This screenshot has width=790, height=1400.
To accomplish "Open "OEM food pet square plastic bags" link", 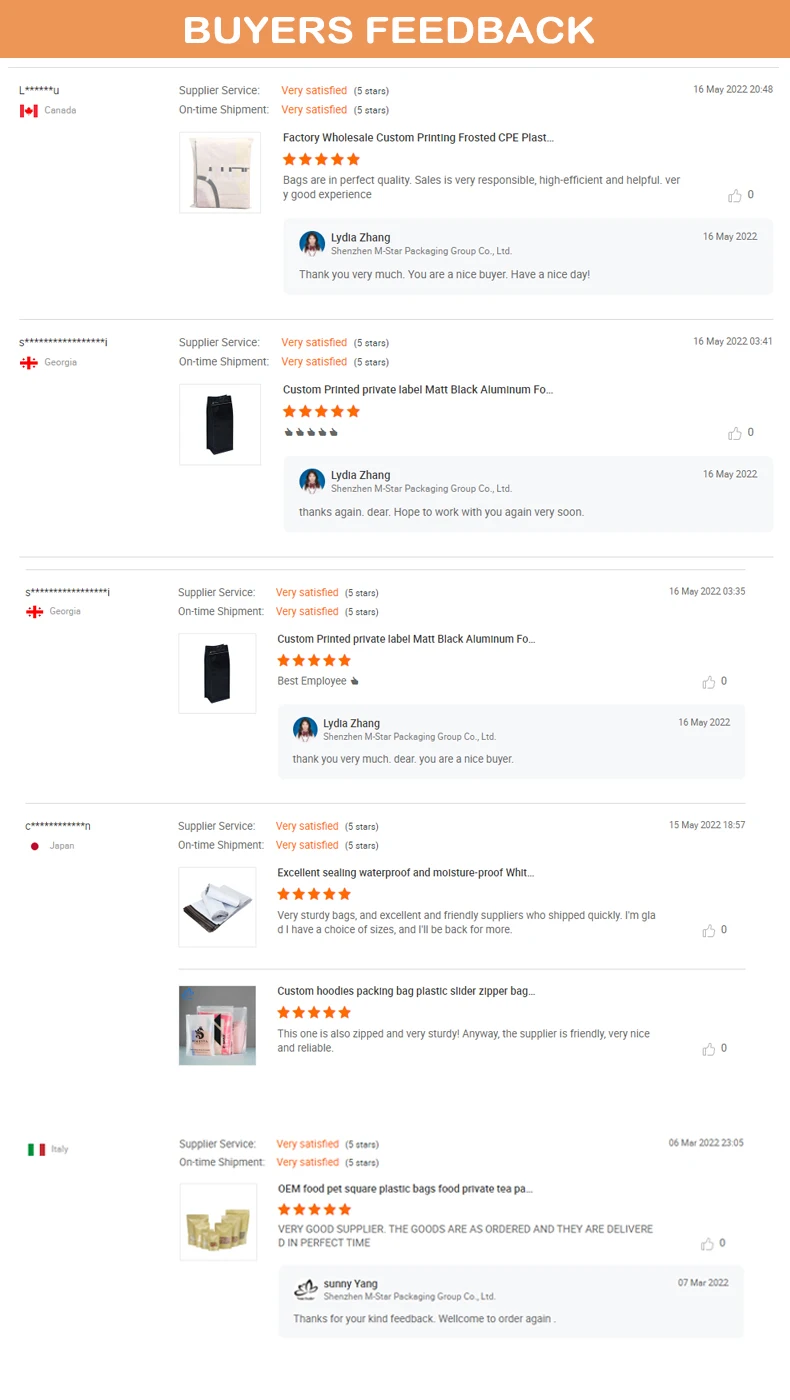I will tap(405, 1189).
